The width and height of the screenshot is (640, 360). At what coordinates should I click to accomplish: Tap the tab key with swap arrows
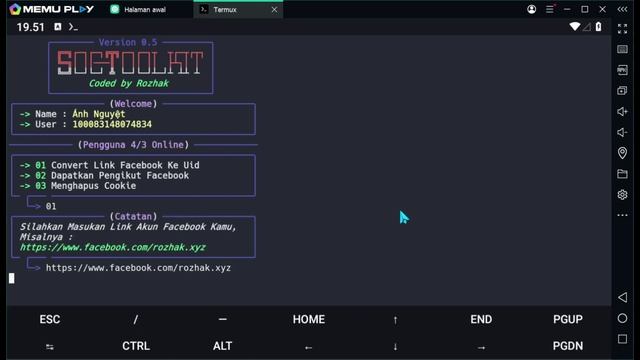(x=50, y=347)
